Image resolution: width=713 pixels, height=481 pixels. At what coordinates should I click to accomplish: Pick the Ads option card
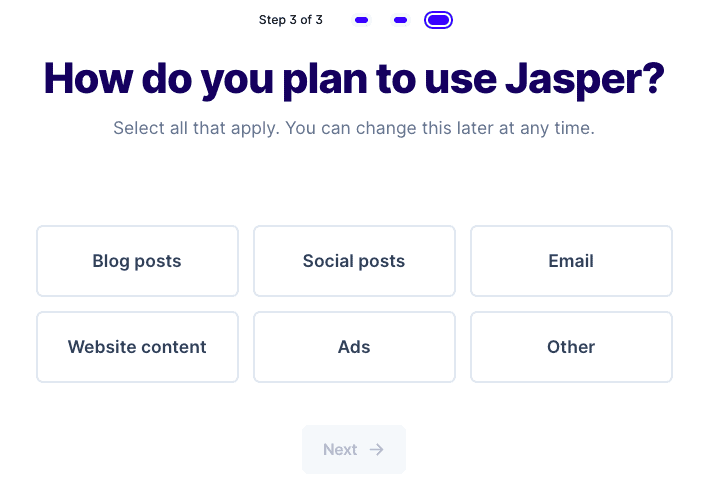click(354, 347)
